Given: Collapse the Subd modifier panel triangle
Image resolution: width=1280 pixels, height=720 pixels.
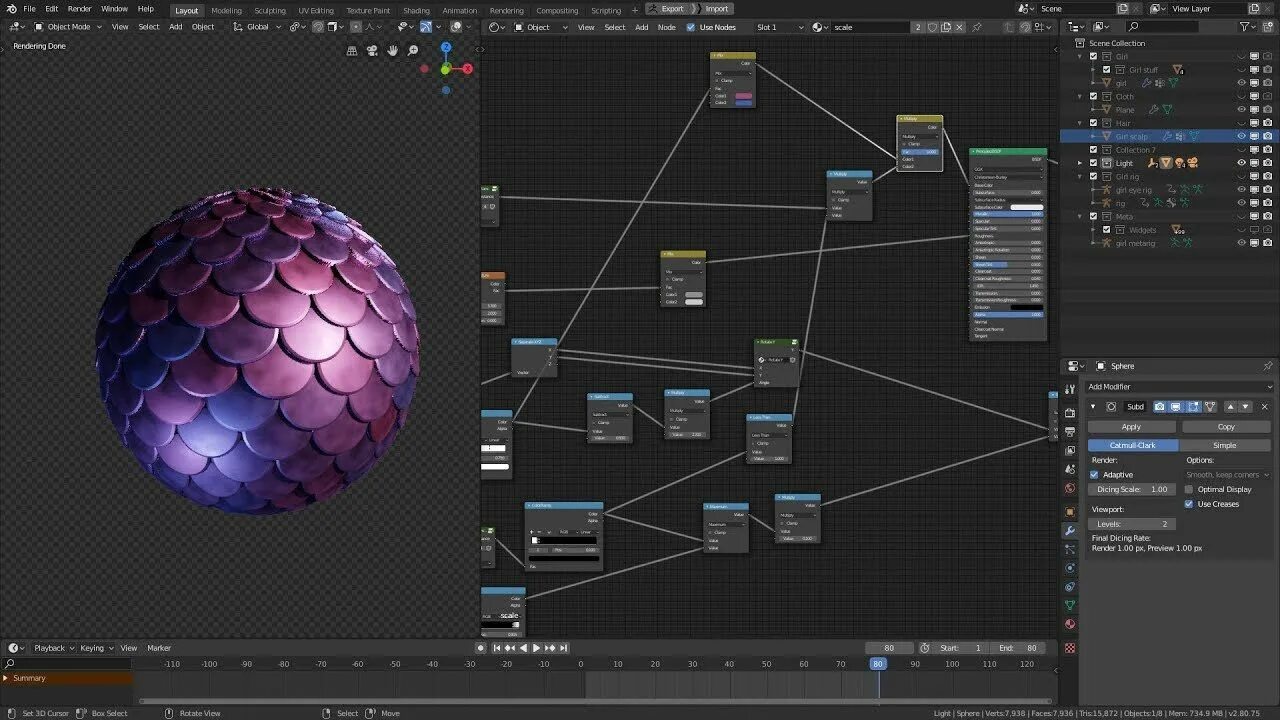Looking at the screenshot, I should pos(1093,407).
